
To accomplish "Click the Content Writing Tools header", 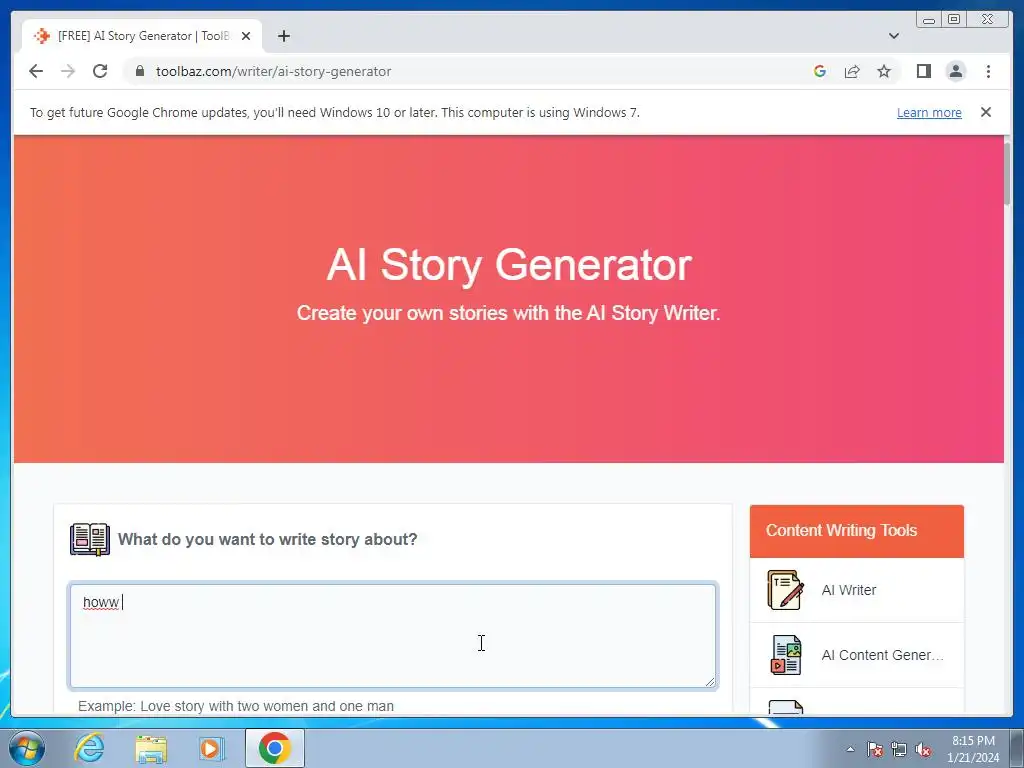I will (x=856, y=531).
